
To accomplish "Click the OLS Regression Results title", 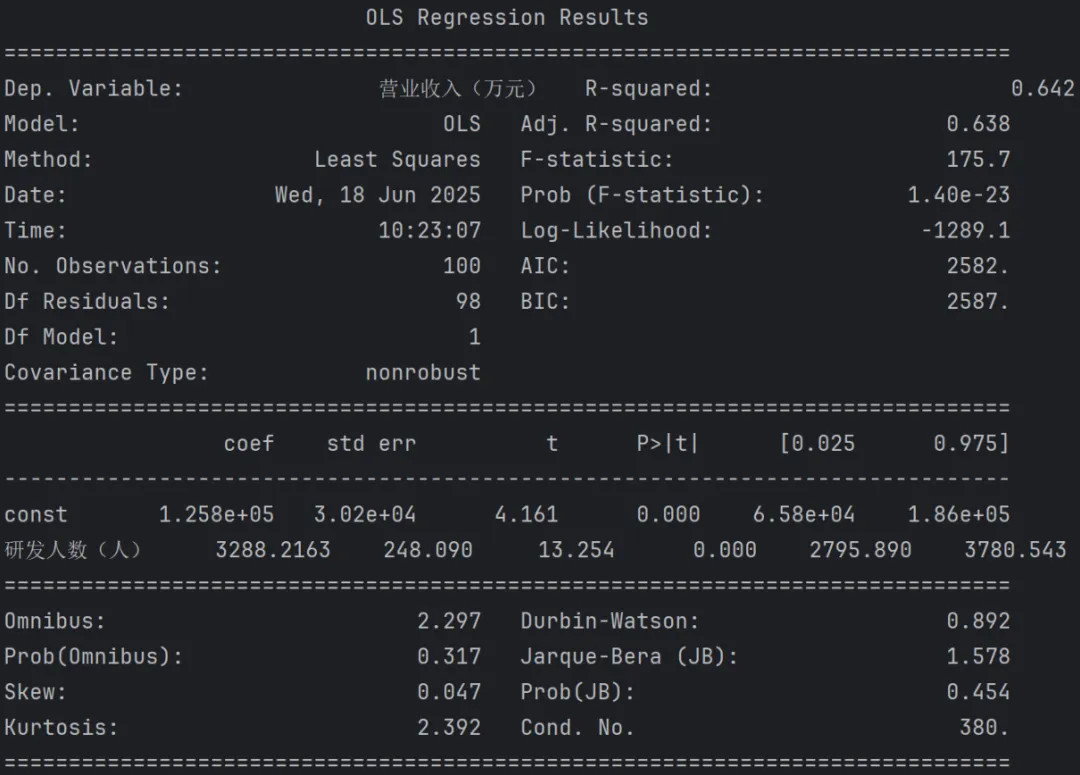I will [x=507, y=17].
